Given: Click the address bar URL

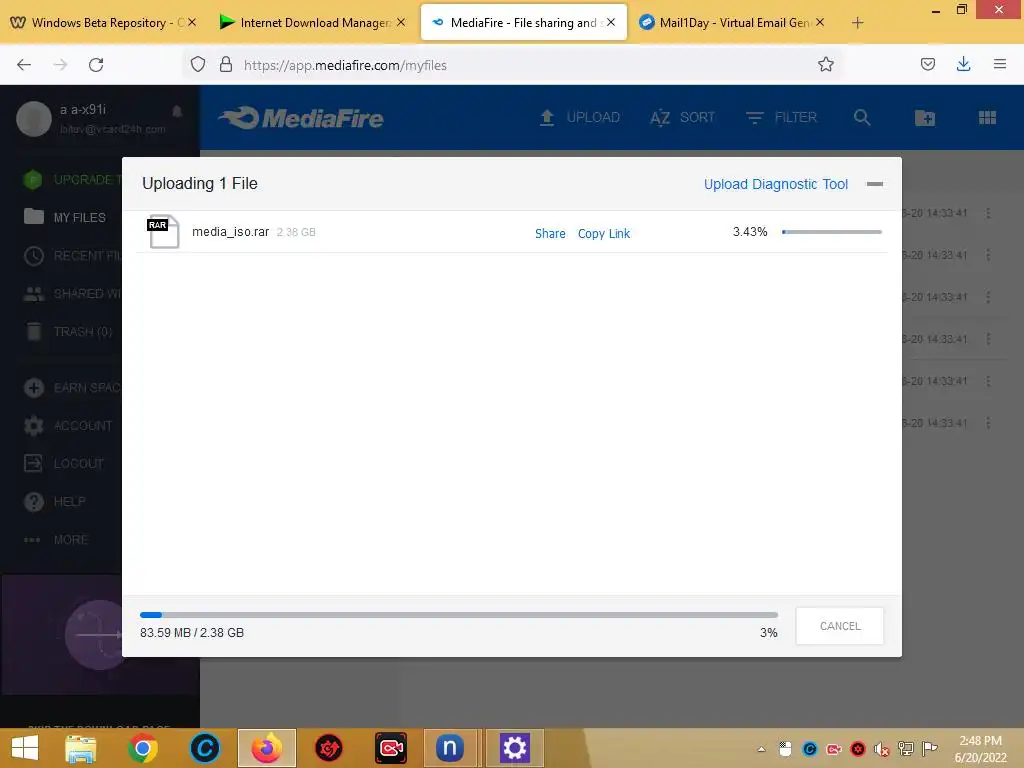Looking at the screenshot, I should [x=345, y=65].
